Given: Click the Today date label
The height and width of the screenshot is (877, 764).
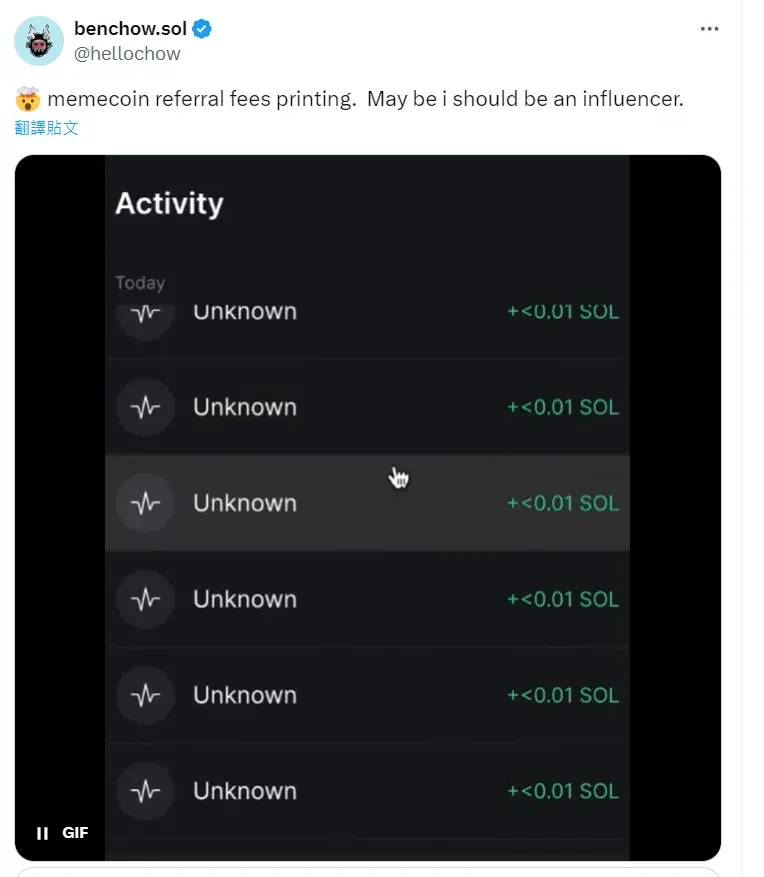Looking at the screenshot, I should click(140, 283).
